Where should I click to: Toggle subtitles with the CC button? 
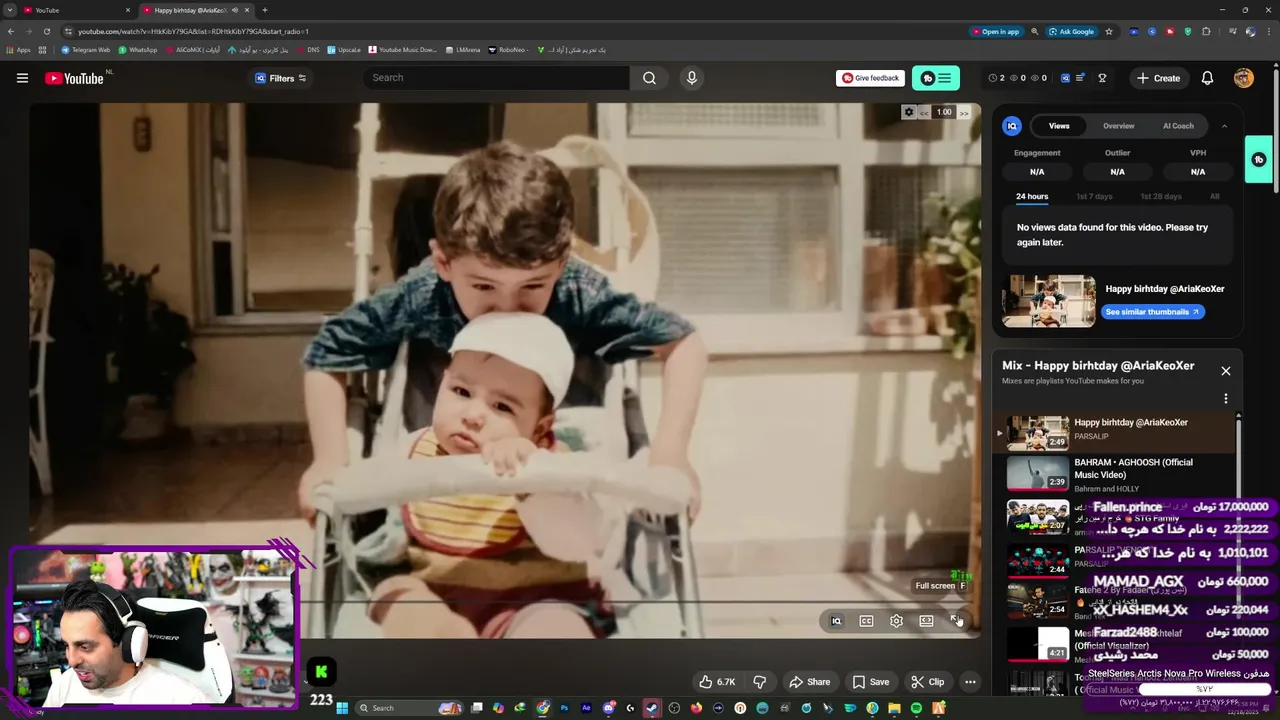click(866, 621)
